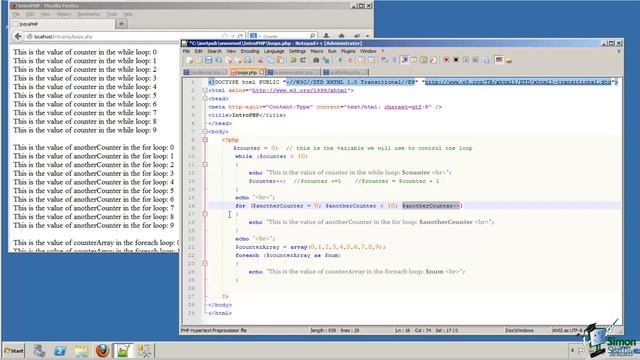Click the while ($counter < 10) line
This screenshot has height=360, width=640.
[x=271, y=156]
